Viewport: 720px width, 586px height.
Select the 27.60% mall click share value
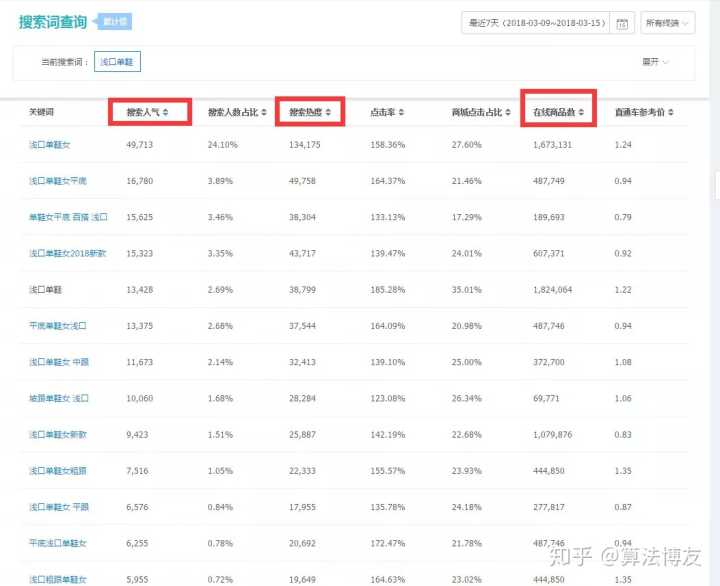pyautogui.click(x=467, y=145)
